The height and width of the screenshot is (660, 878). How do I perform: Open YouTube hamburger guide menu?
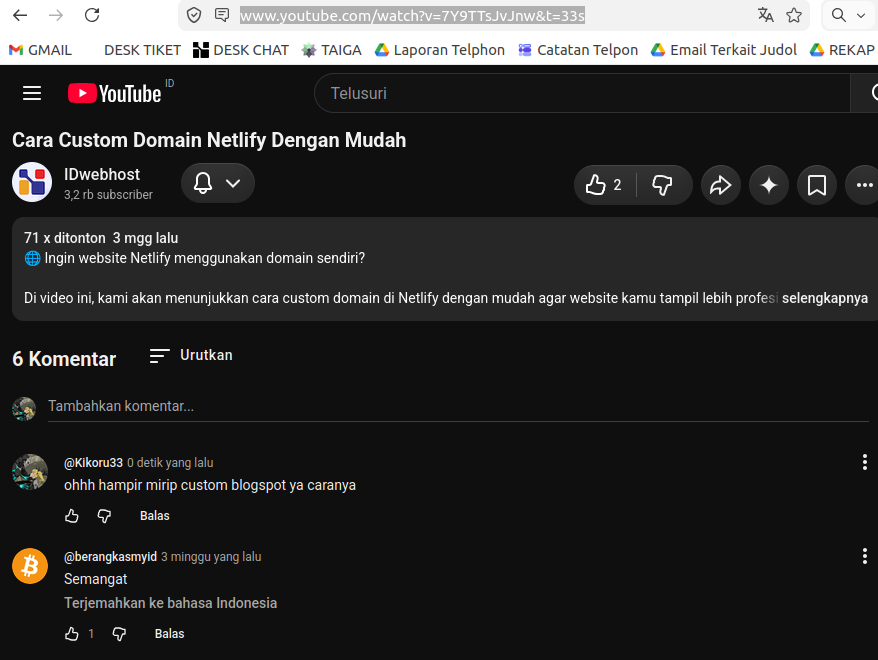pos(32,93)
